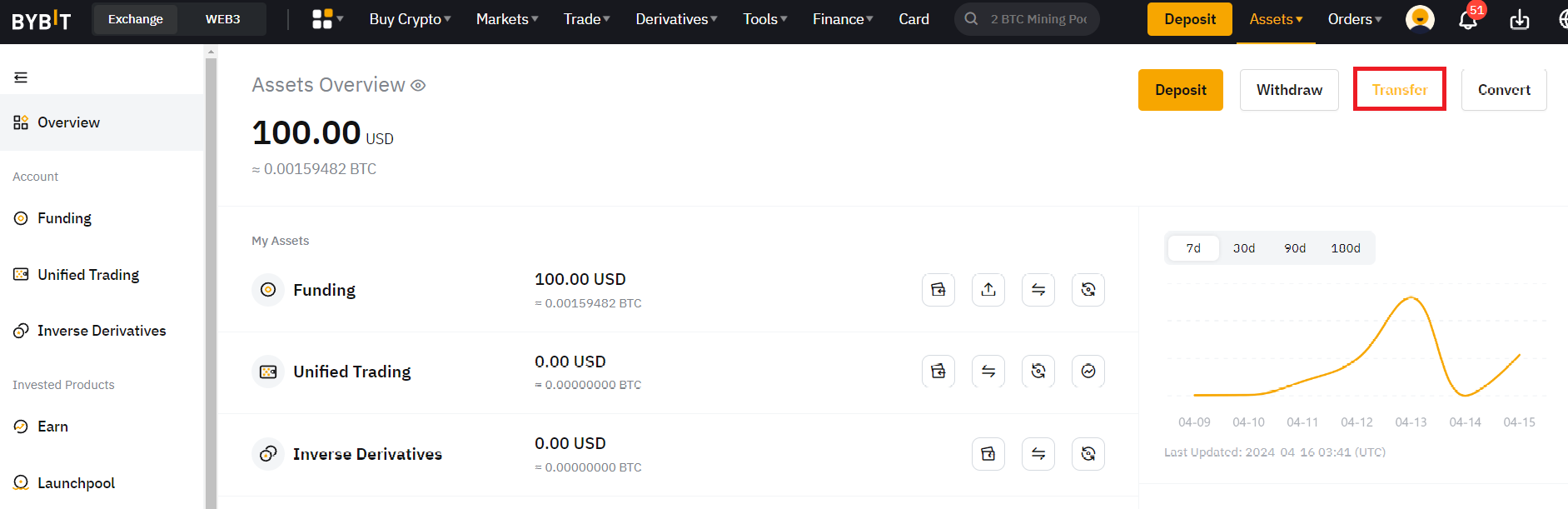Expand the Derivatives dropdown
The width and height of the screenshot is (1568, 509).
(676, 19)
